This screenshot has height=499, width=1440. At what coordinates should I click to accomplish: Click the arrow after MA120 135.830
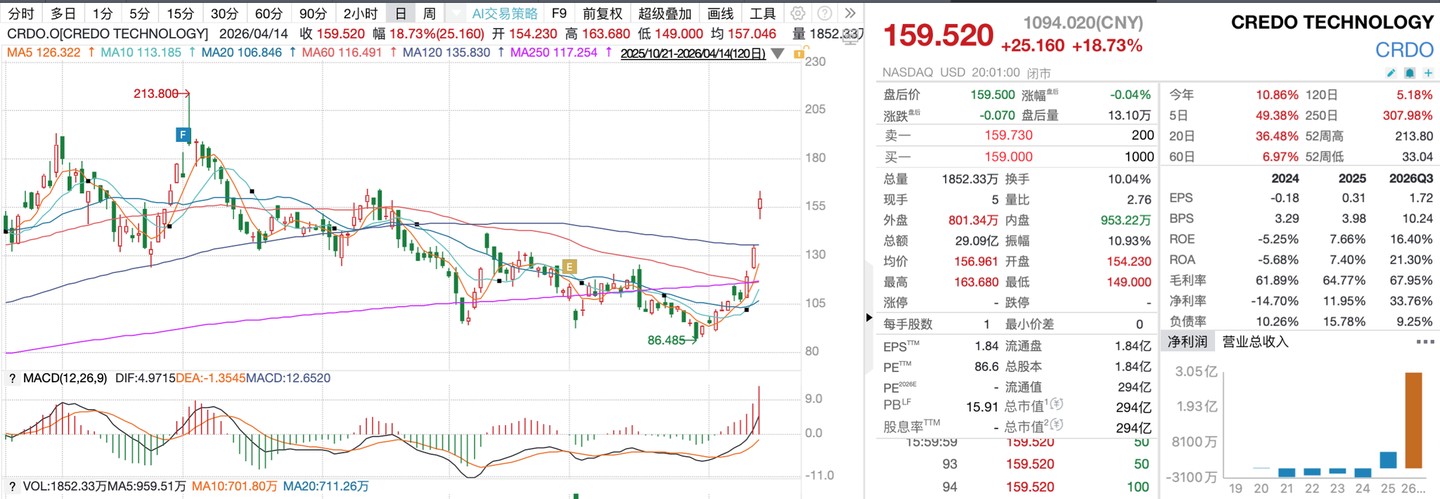click(x=500, y=53)
